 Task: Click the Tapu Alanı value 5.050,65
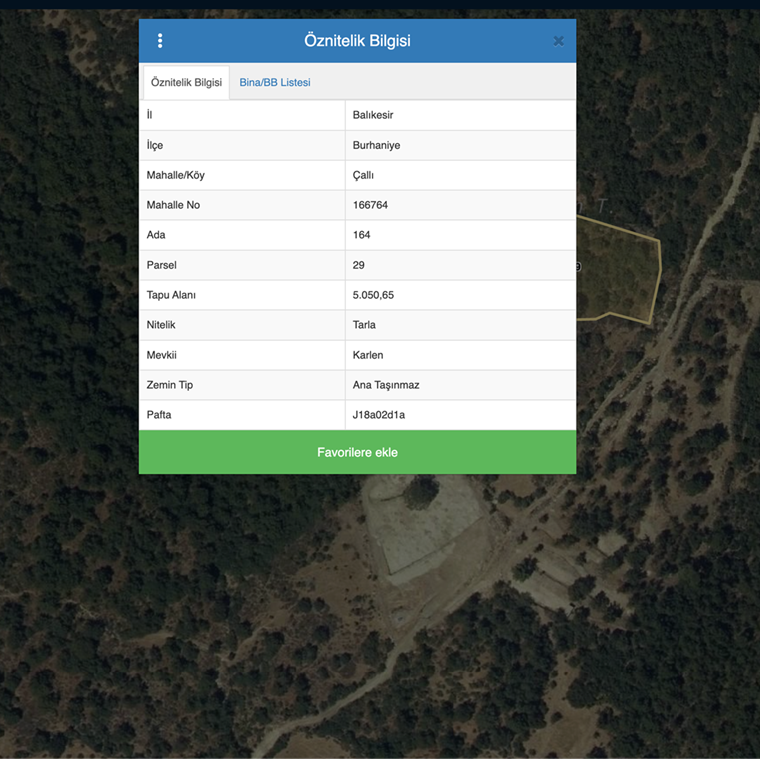pyautogui.click(x=373, y=295)
